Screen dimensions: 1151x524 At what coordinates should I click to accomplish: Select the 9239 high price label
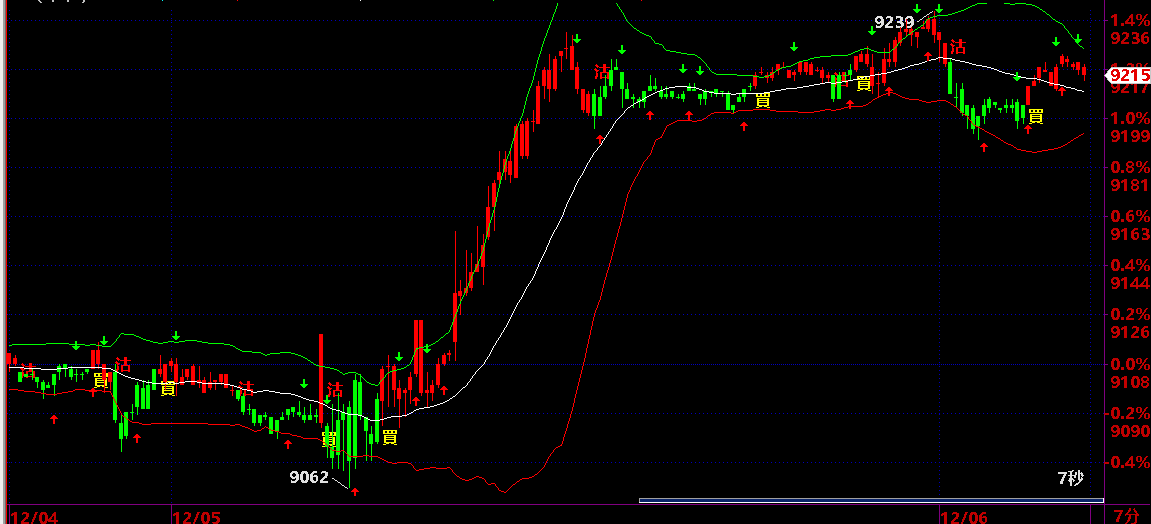pyautogui.click(x=895, y=23)
